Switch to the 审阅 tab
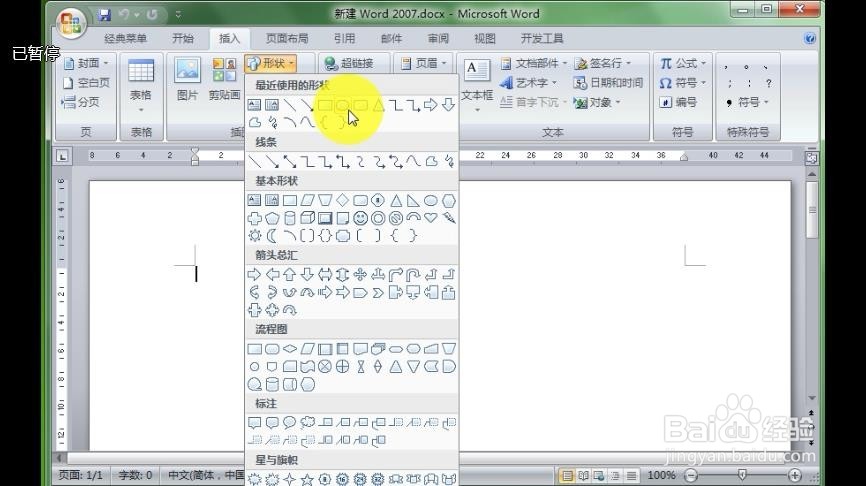Viewport: 866px width, 486px height. [x=438, y=39]
